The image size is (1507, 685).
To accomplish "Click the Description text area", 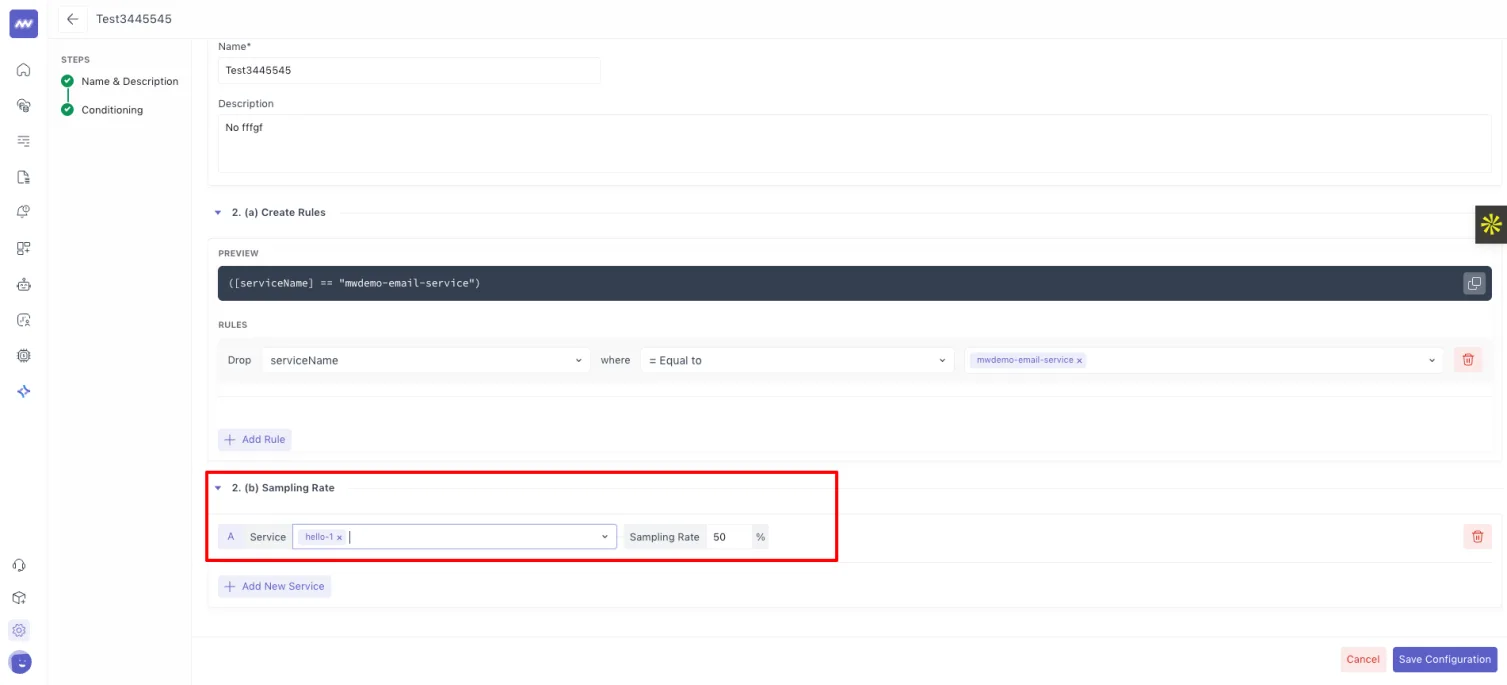I will pyautogui.click(x=854, y=143).
